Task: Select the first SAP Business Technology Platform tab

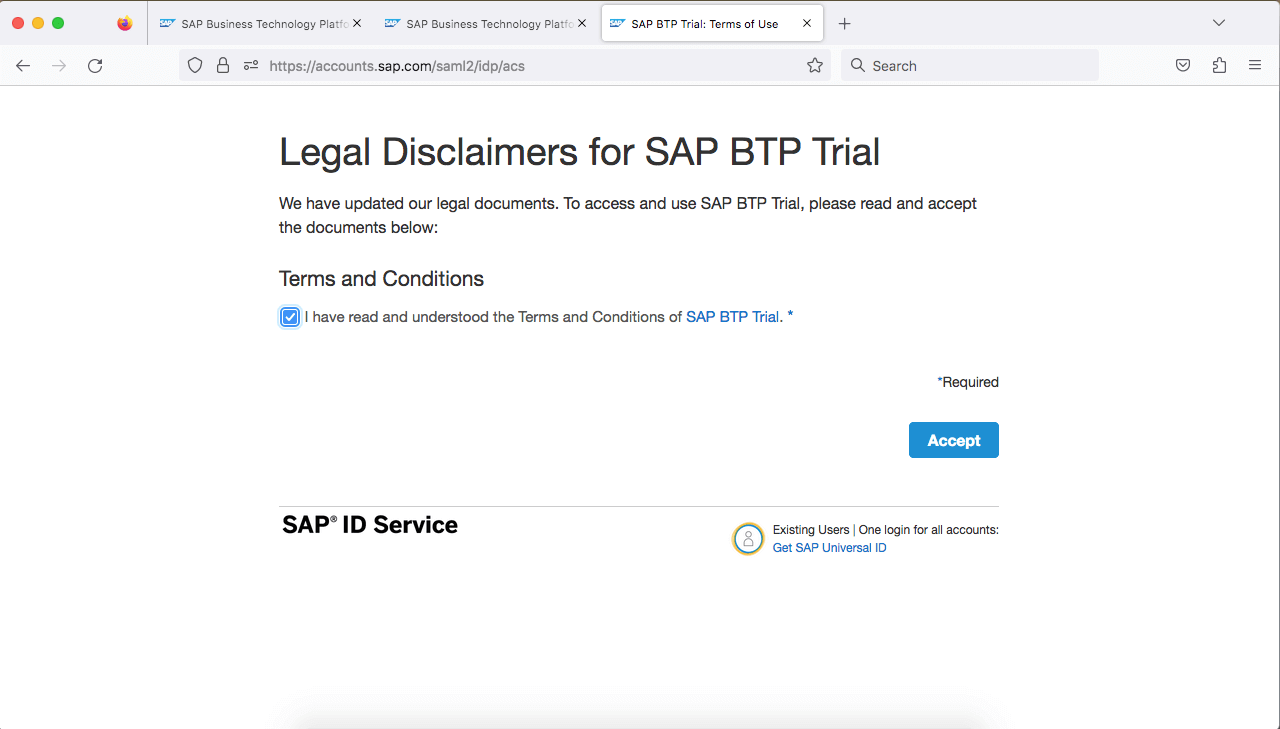Action: pos(255,22)
